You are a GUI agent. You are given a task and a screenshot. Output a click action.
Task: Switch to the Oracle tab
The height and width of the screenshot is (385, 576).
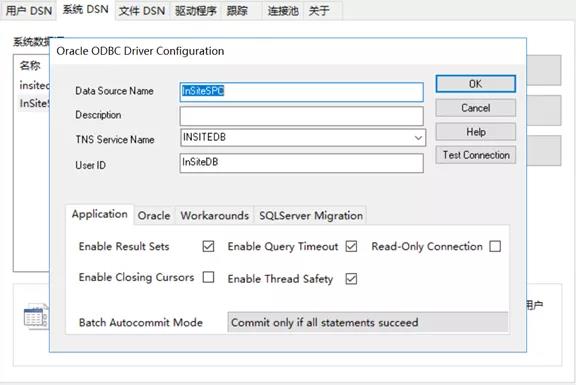click(154, 216)
